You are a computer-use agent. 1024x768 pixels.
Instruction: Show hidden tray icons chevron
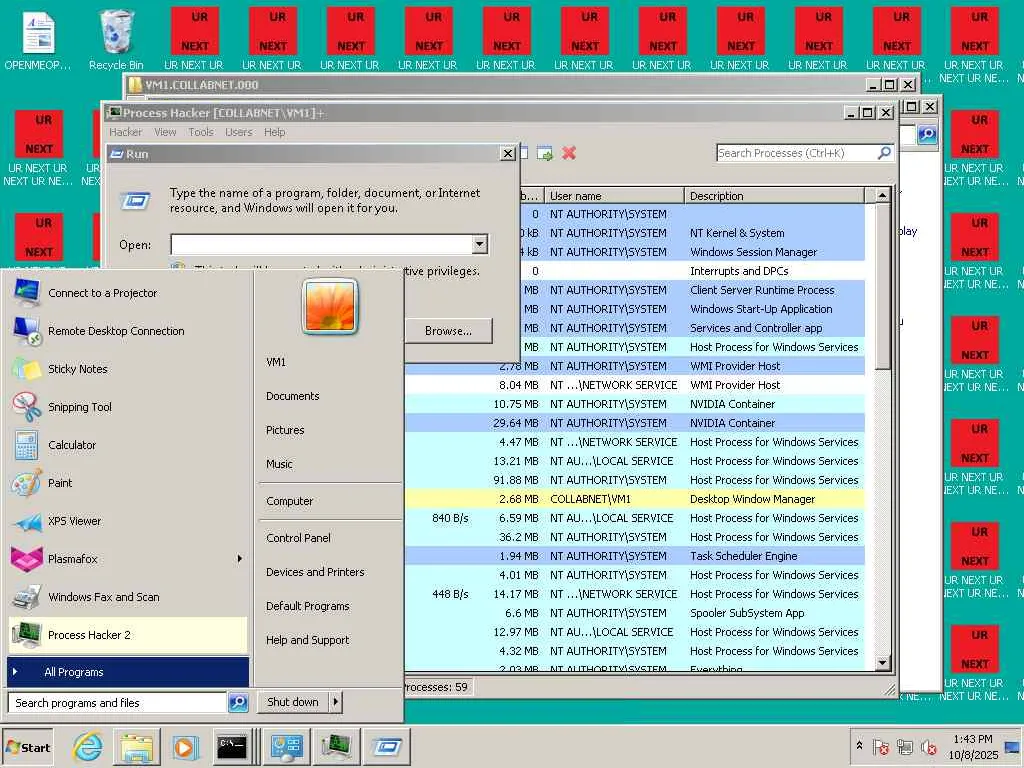[x=859, y=746]
